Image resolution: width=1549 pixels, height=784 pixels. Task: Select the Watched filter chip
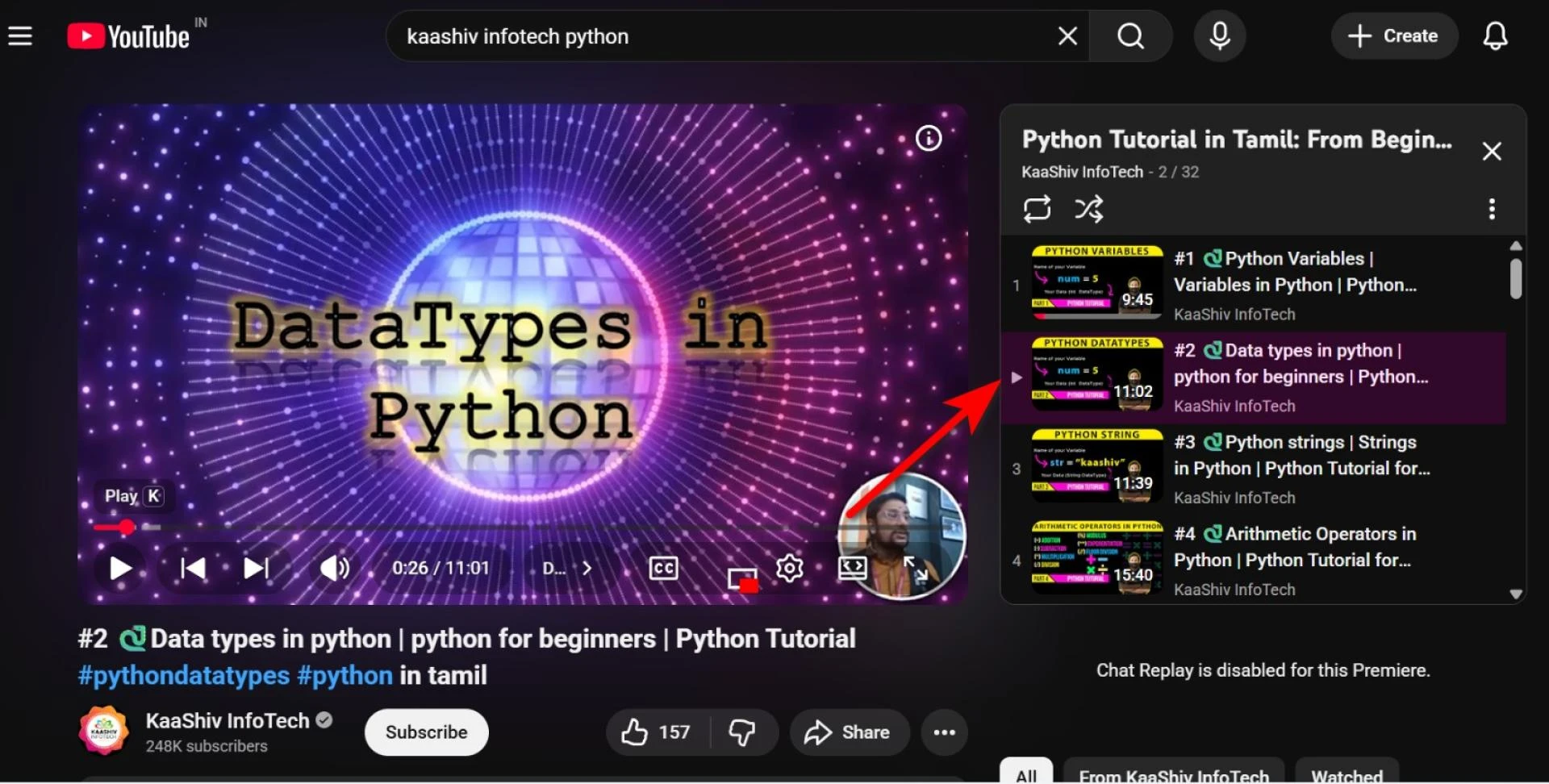[1347, 772]
